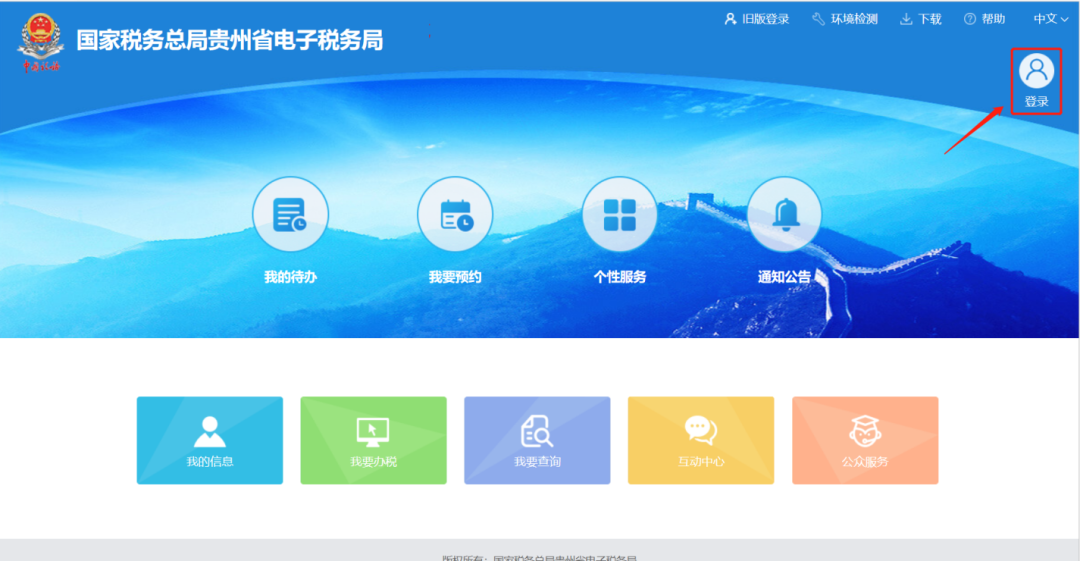The height and width of the screenshot is (561, 1080).
Task: Click the 登录 user avatar icon
Action: pyautogui.click(x=1036, y=71)
